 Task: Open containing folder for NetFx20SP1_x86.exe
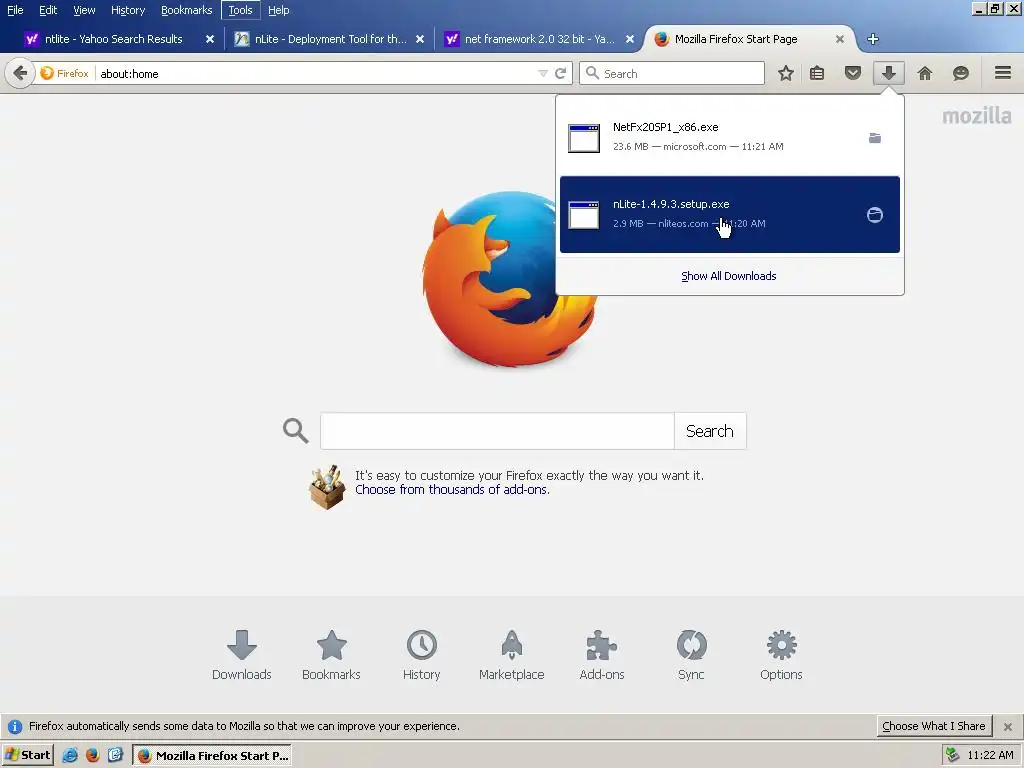coord(875,138)
